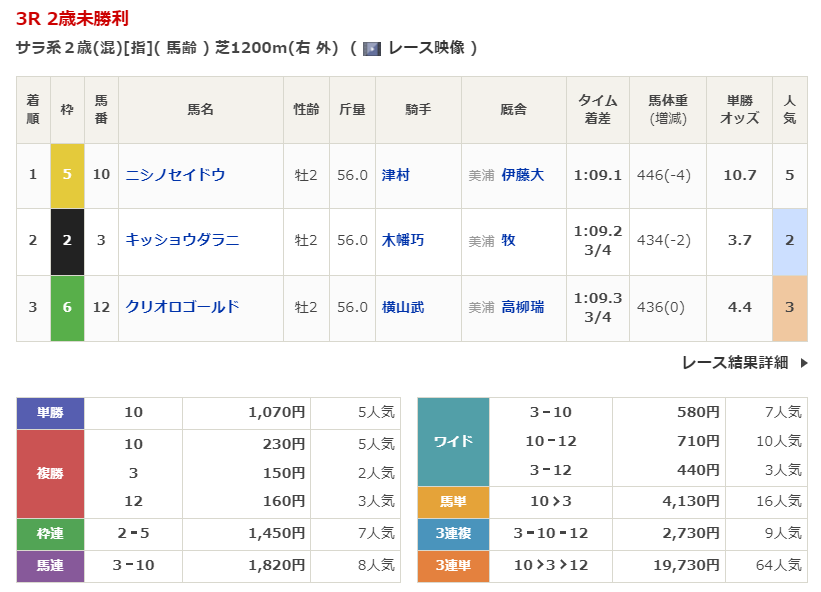Screen dimensions: 821x592
Task: View jockey 木幡巧 profile
Action: point(403,240)
